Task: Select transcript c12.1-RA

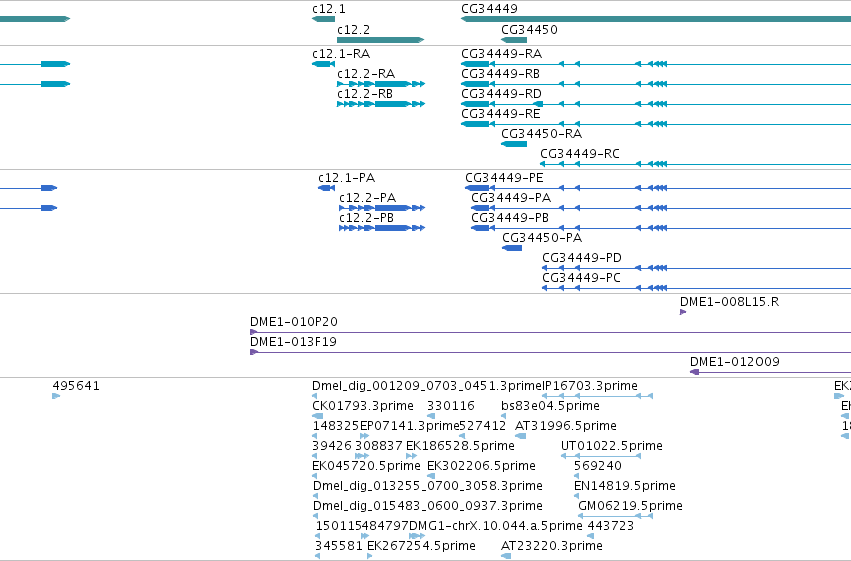Action: (x=323, y=64)
